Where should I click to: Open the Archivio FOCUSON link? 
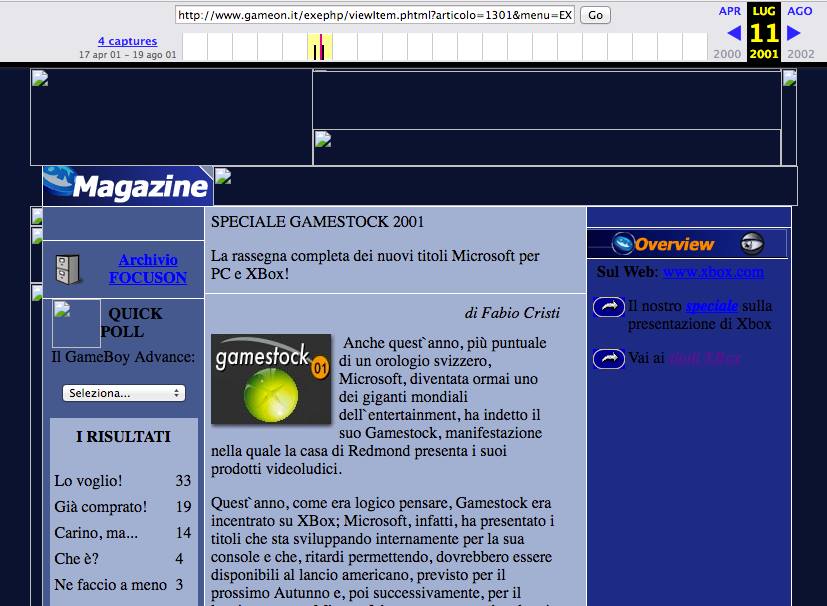point(147,269)
